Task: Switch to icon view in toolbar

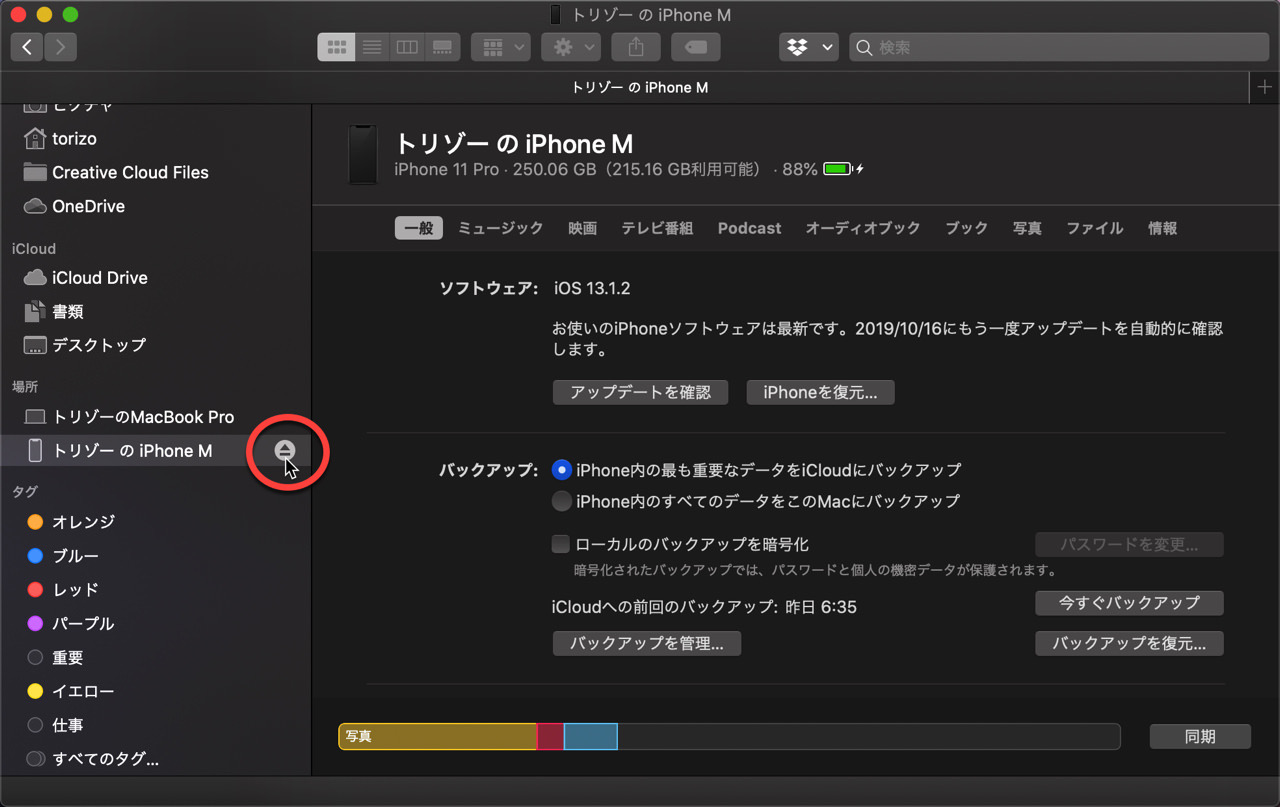Action: [x=336, y=47]
